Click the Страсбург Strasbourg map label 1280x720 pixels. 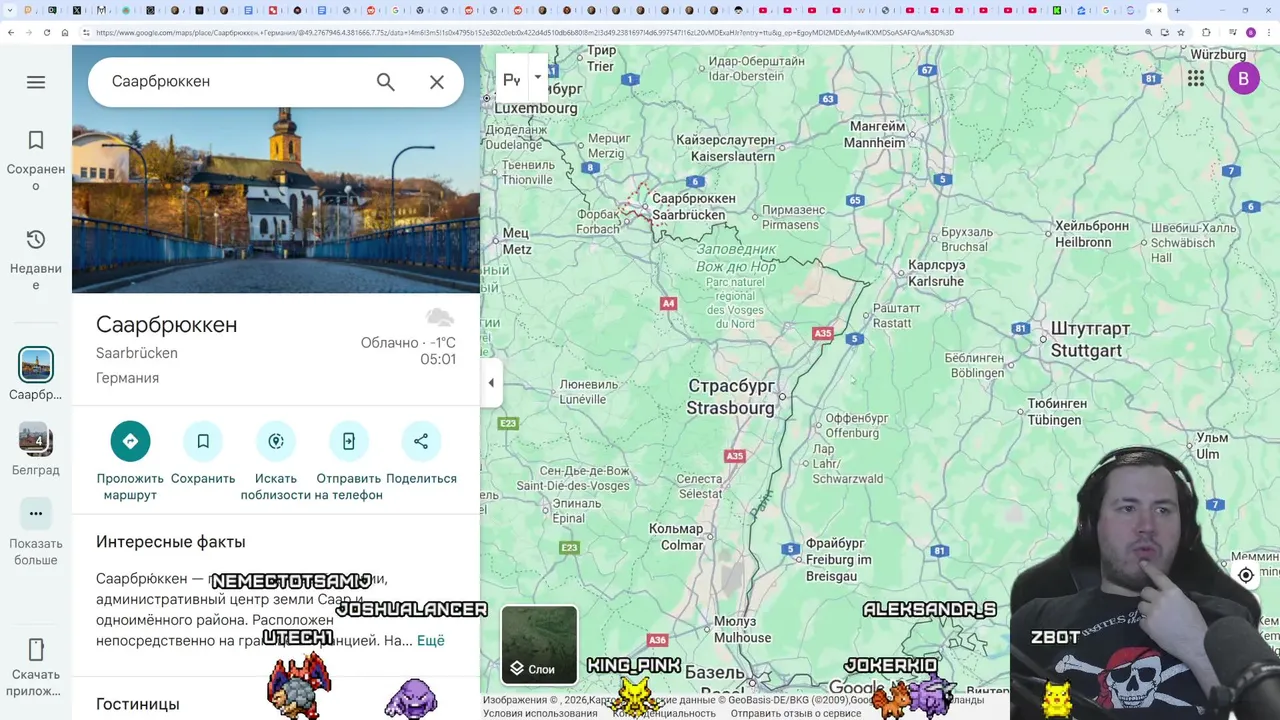[731, 397]
